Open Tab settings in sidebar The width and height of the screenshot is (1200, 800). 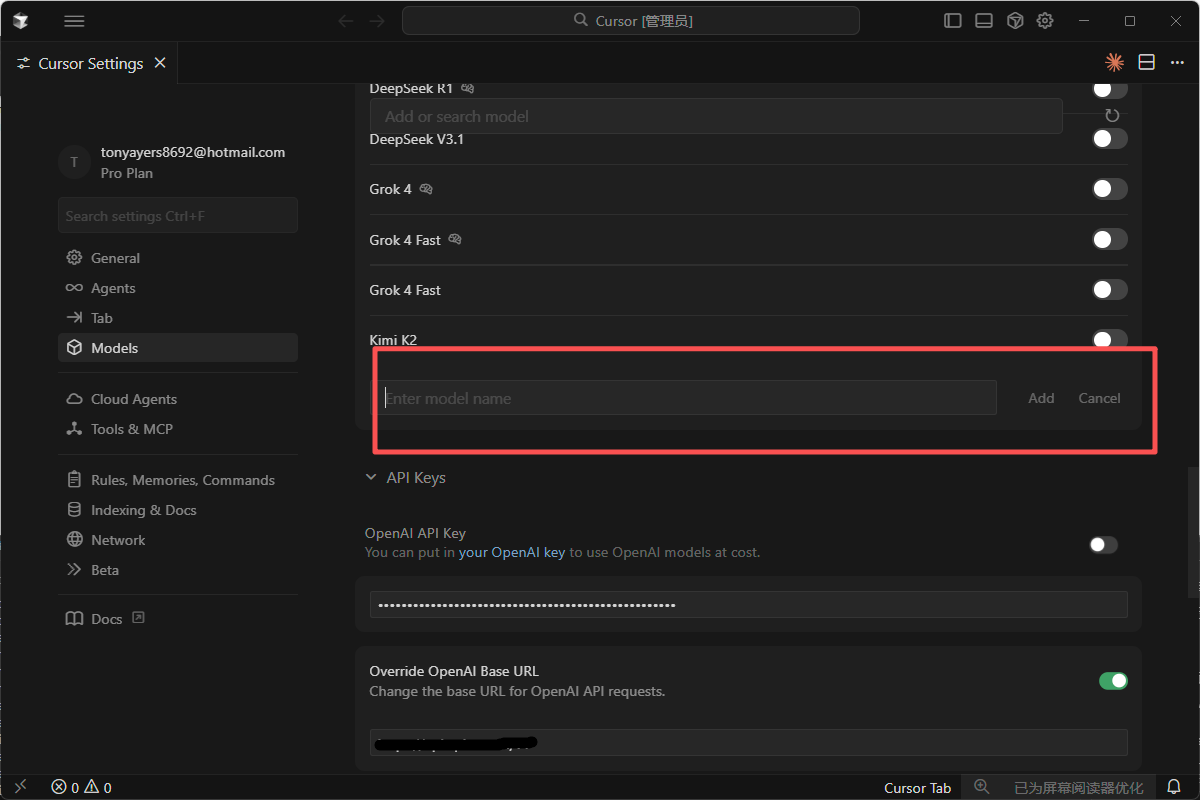[178, 318]
